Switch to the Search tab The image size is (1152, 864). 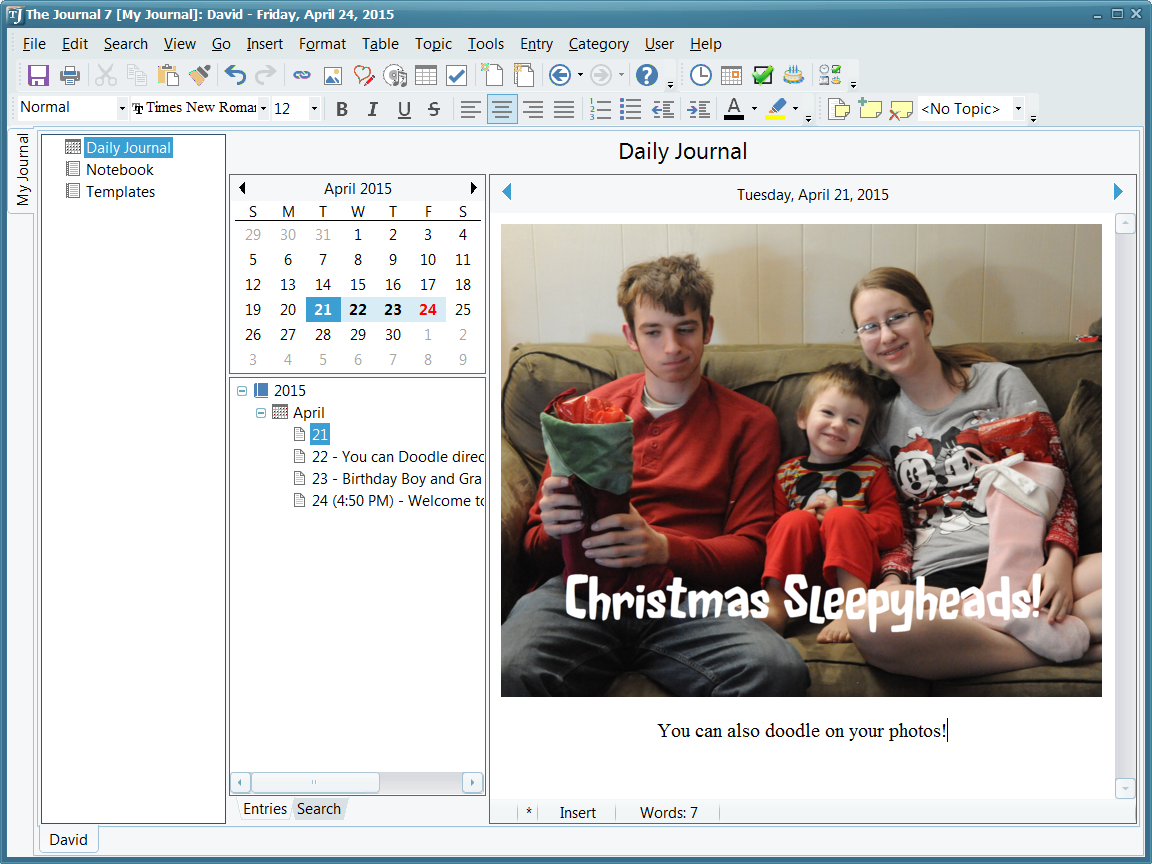click(x=319, y=809)
